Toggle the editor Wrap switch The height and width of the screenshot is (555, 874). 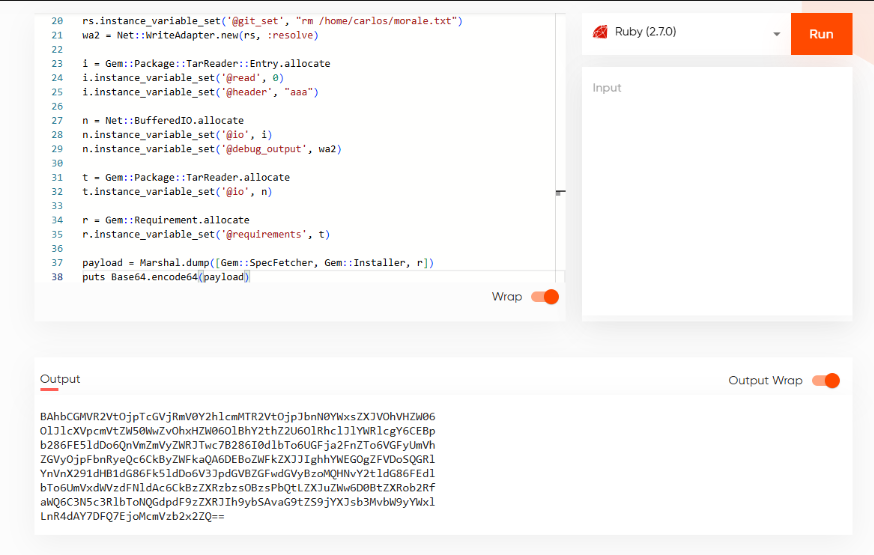coord(545,297)
